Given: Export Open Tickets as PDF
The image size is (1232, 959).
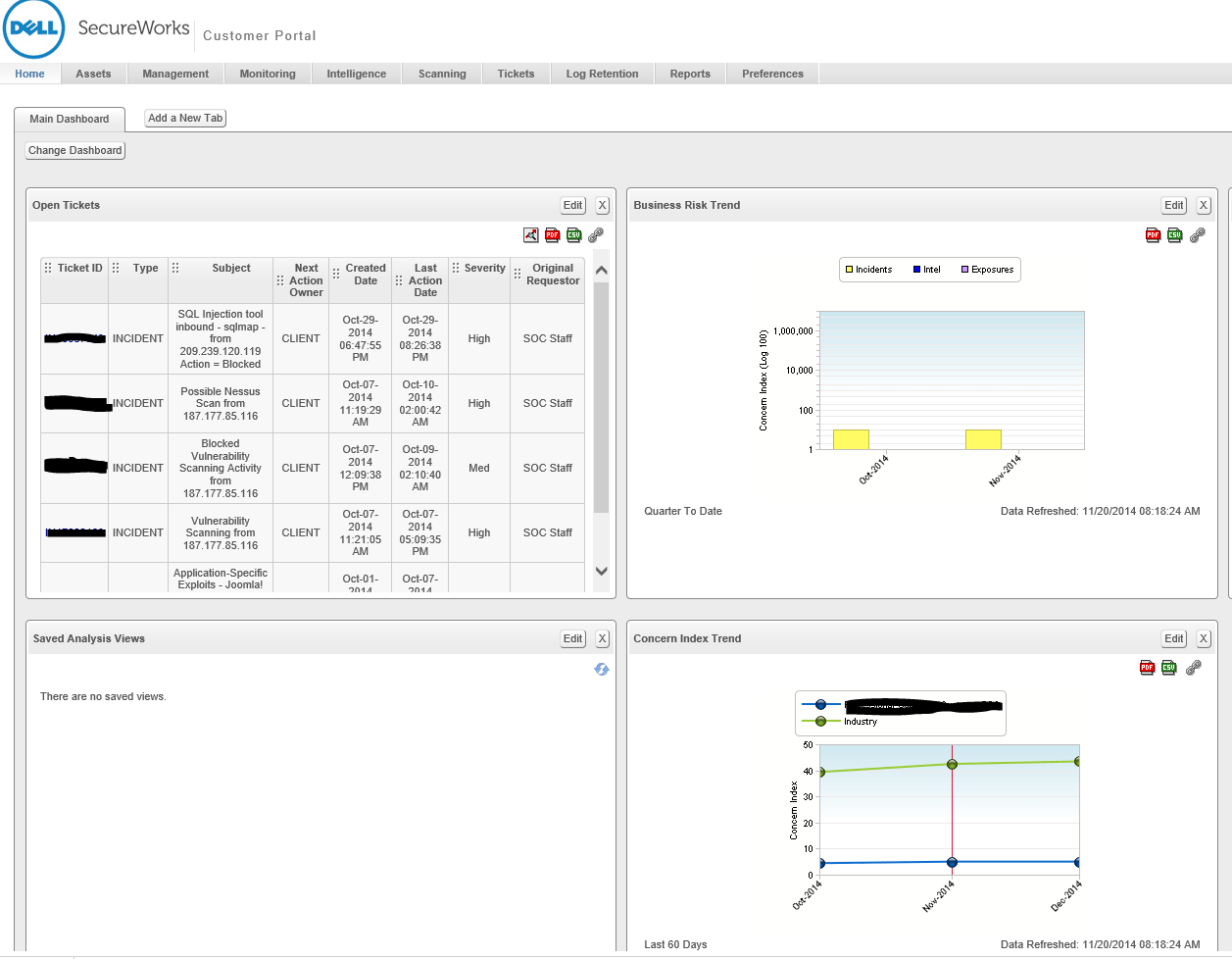Looking at the screenshot, I should pyautogui.click(x=552, y=235).
